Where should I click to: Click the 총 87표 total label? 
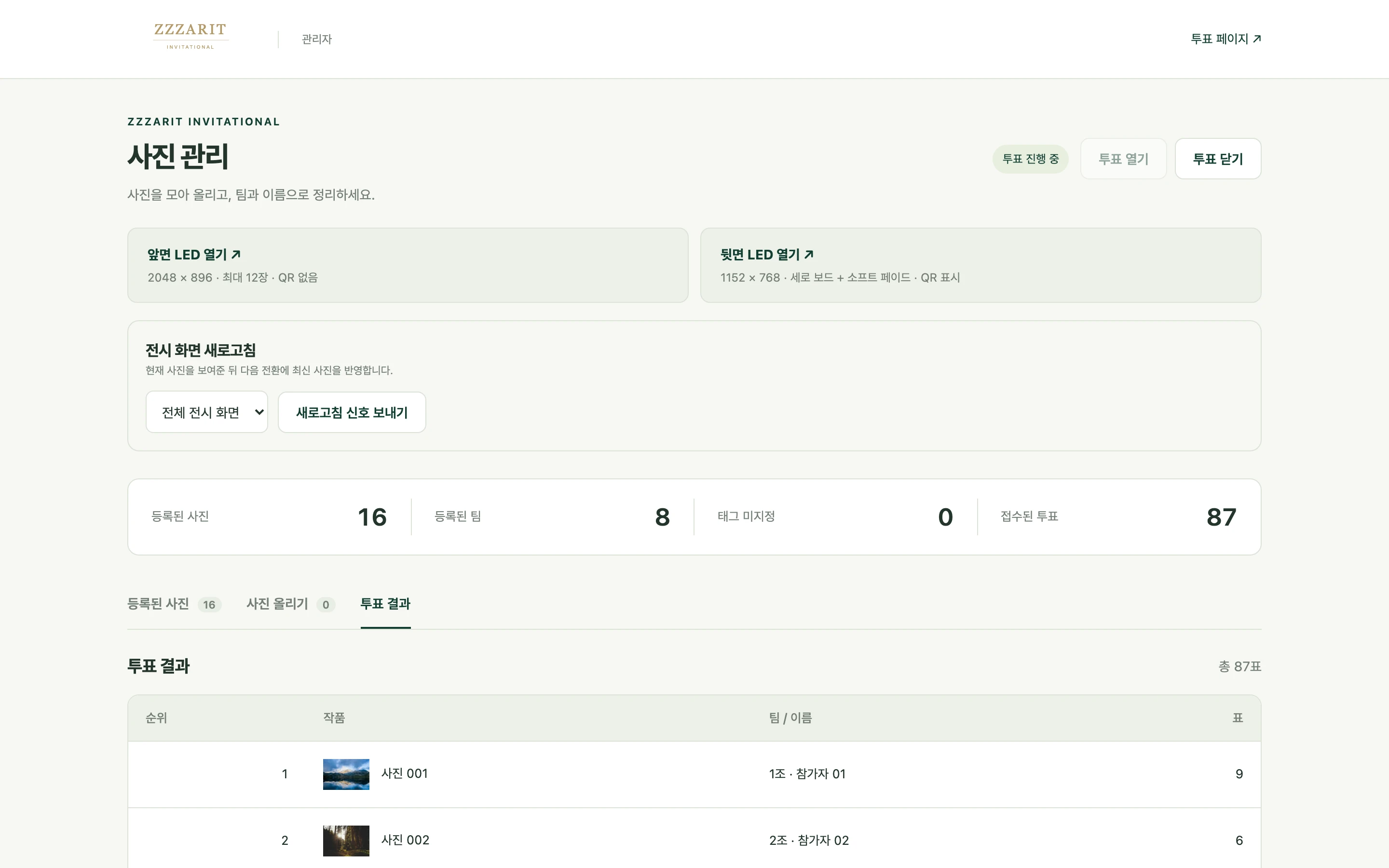tap(1240, 666)
